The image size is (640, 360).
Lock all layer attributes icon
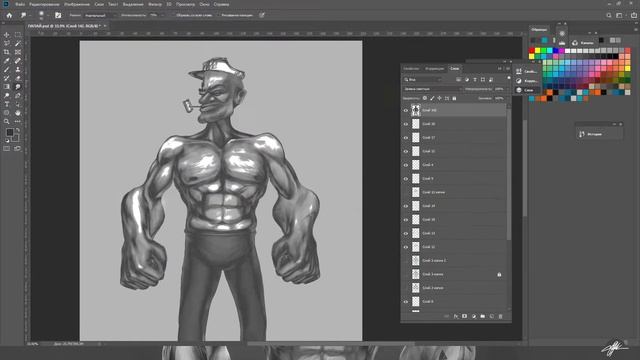(x=454, y=98)
